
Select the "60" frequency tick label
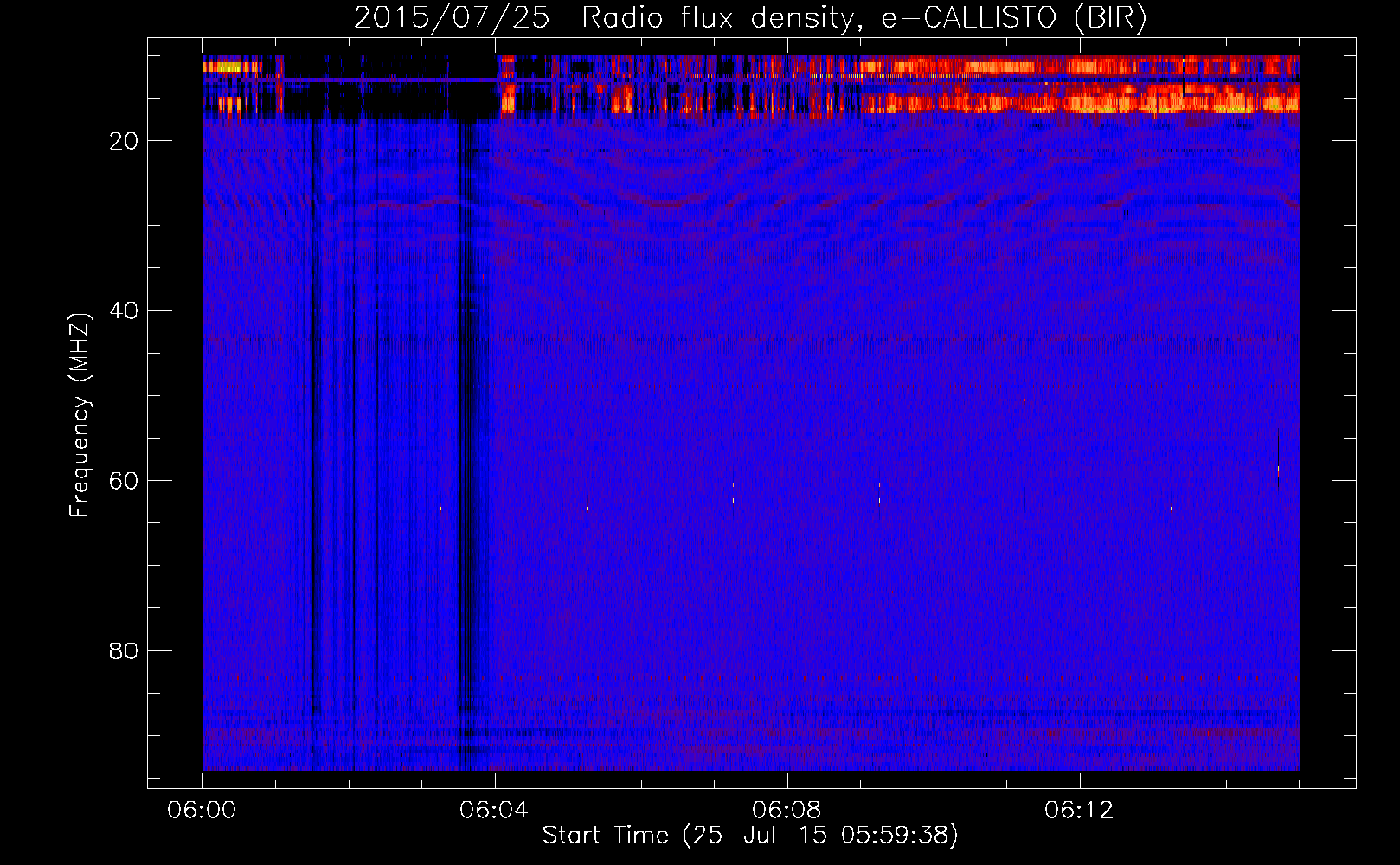(x=125, y=481)
